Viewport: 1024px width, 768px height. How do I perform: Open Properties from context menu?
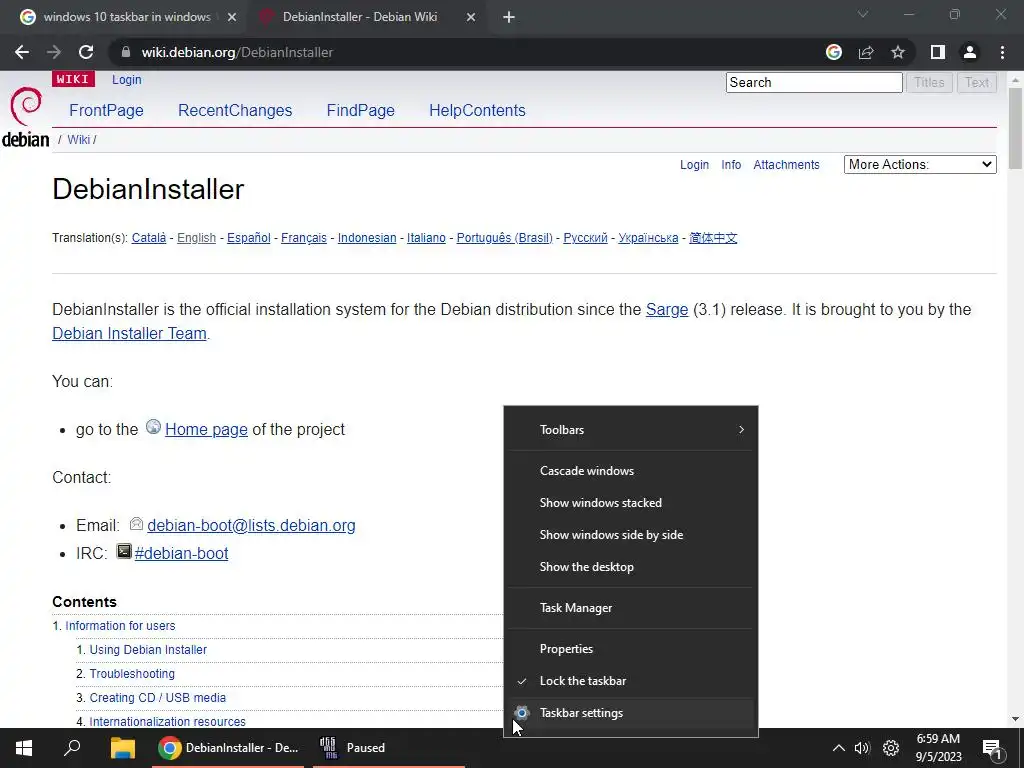point(632,649)
